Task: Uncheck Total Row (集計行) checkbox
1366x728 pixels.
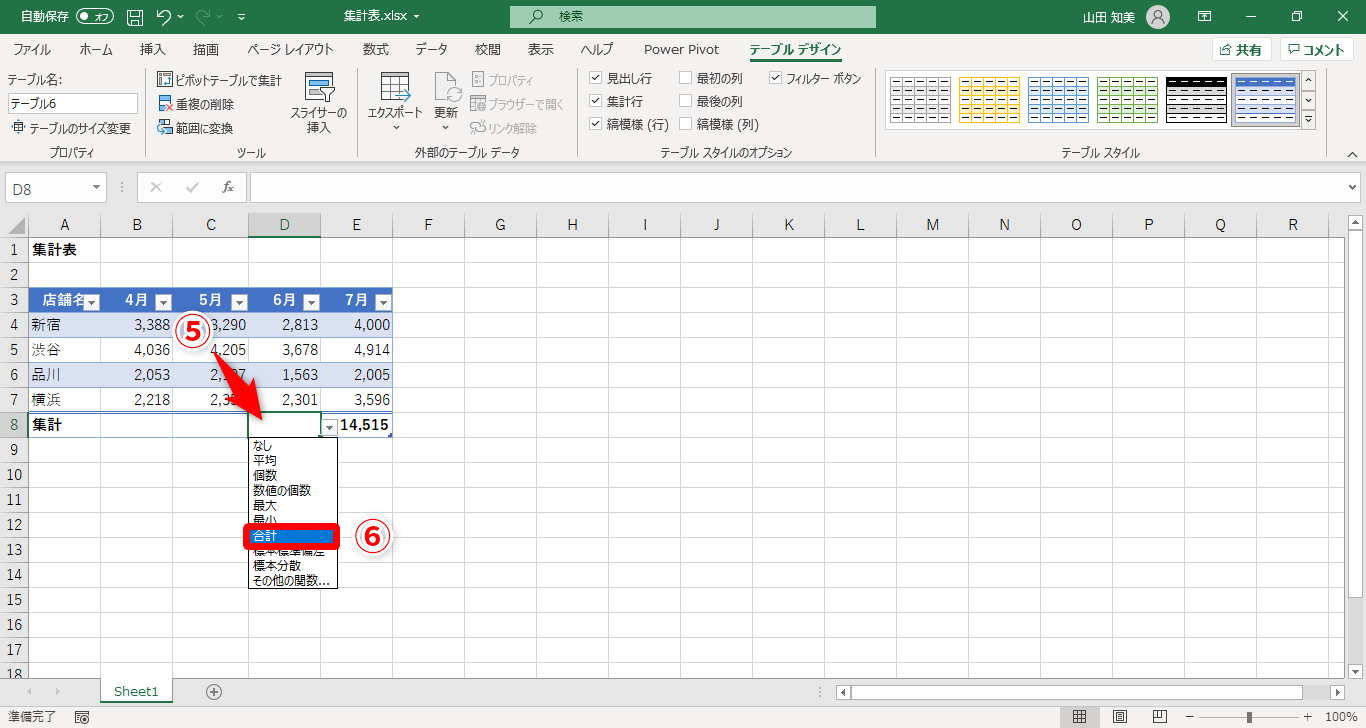Action: pos(595,101)
